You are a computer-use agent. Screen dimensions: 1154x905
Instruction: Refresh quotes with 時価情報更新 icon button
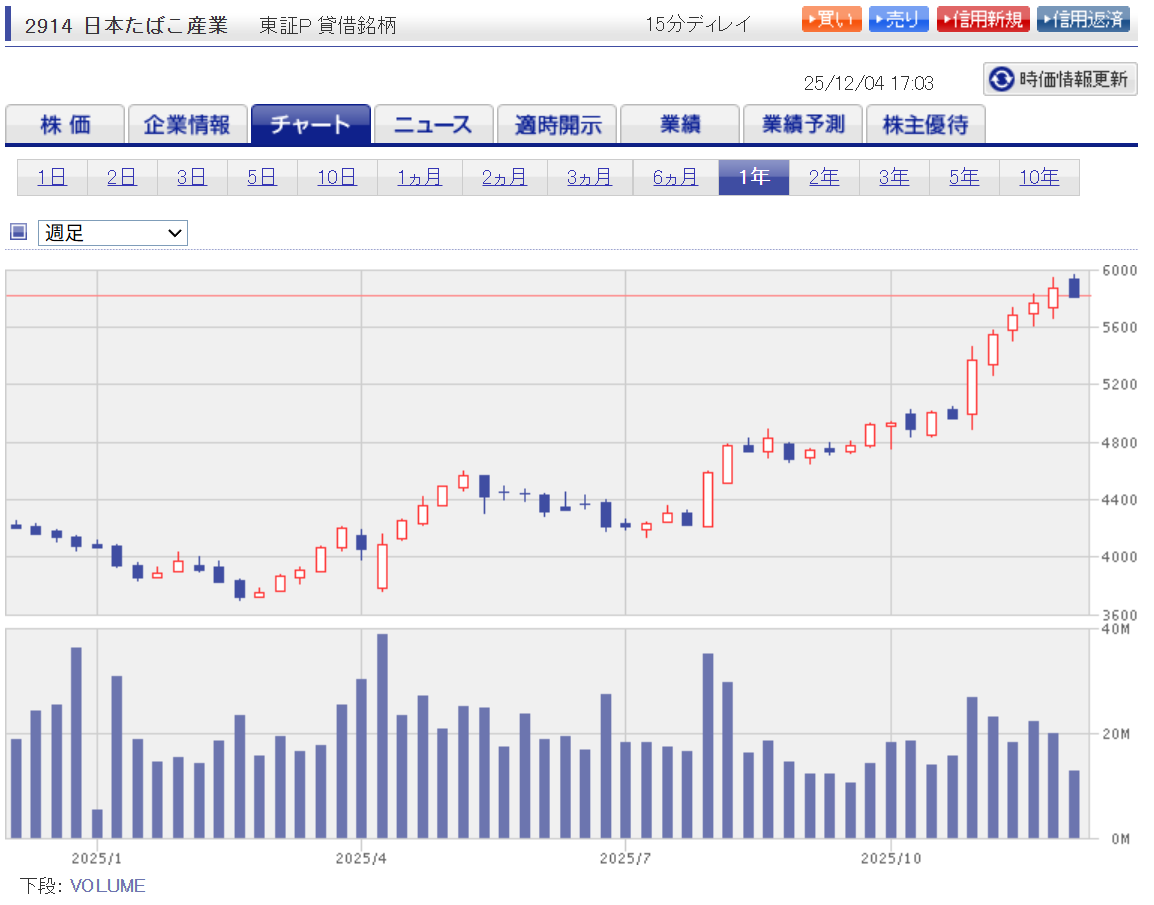tap(1060, 79)
